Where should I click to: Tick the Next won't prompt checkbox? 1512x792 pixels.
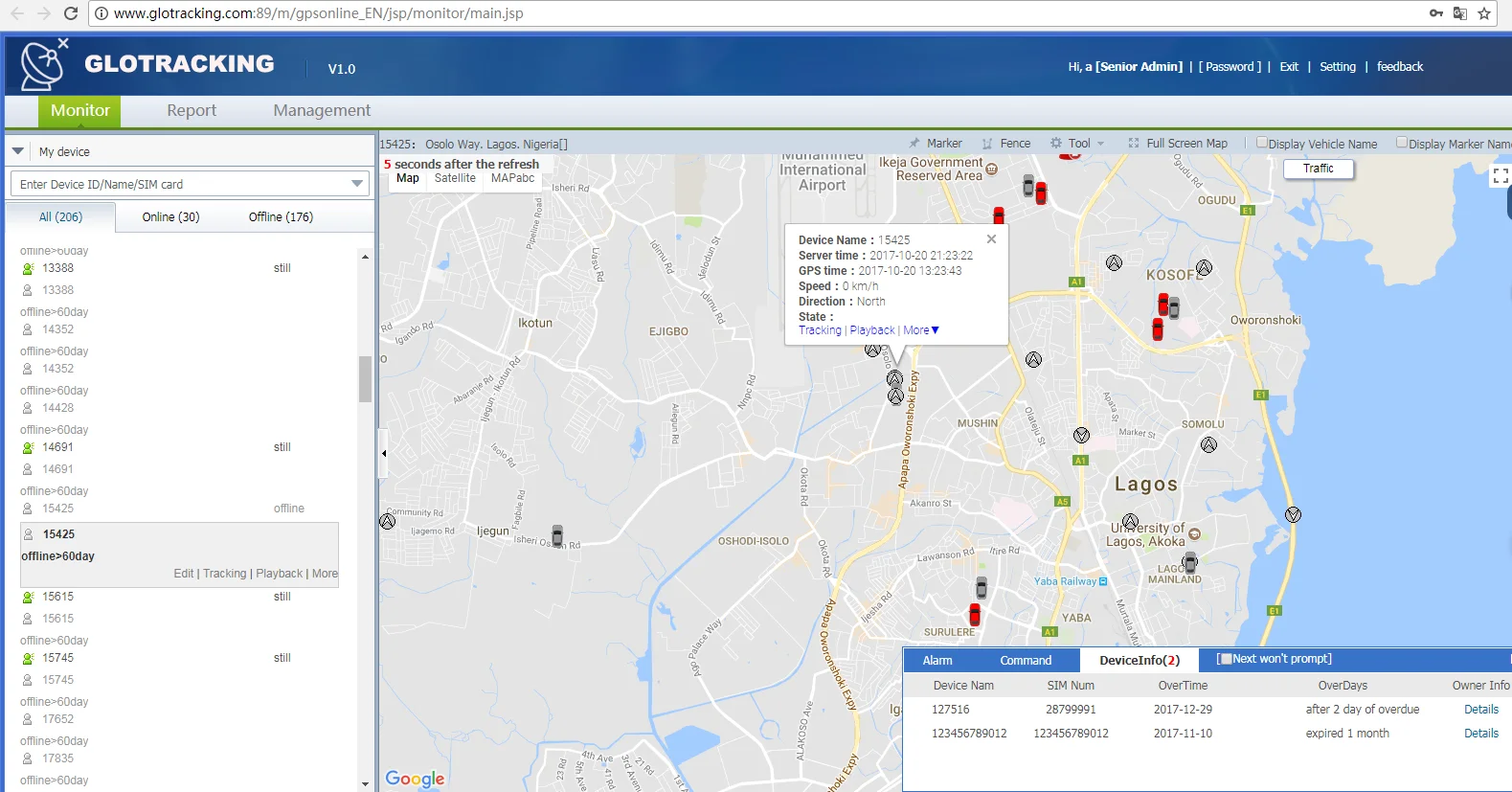click(x=1226, y=659)
